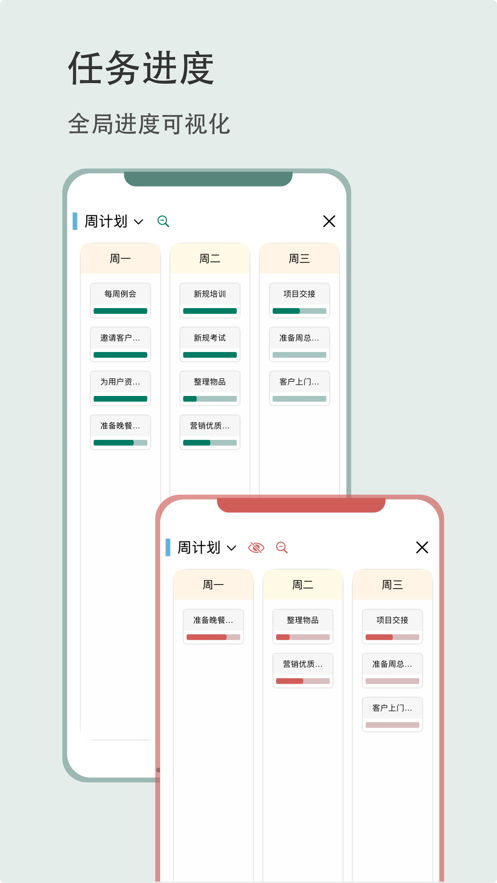Expand the red phone 周计划 dropdown chevron
The width and height of the screenshot is (497, 883).
click(x=231, y=548)
